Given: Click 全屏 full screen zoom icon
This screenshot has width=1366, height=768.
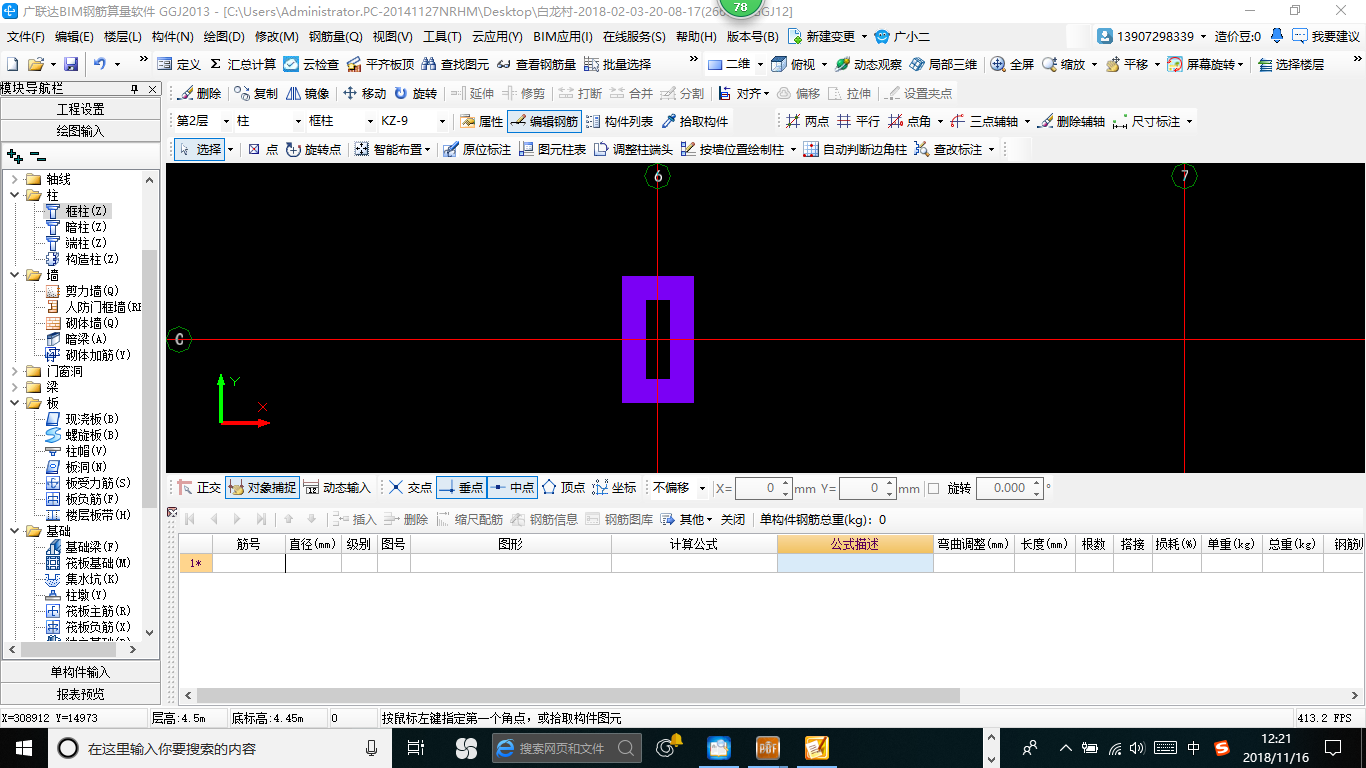Looking at the screenshot, I should point(1012,64).
